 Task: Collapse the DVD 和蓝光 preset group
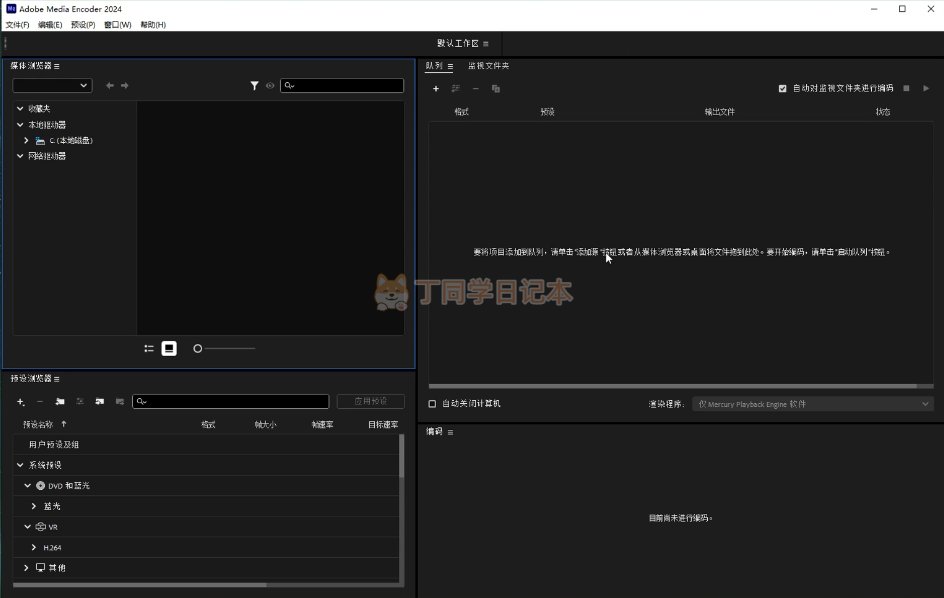click(28, 486)
